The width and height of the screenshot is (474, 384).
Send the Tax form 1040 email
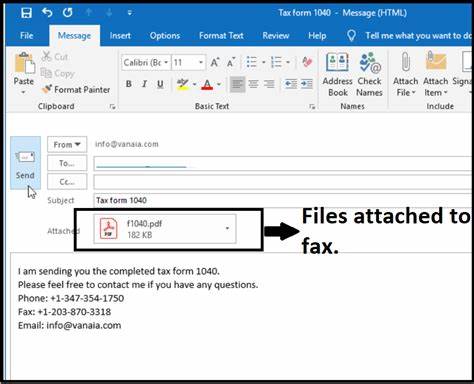(x=25, y=163)
